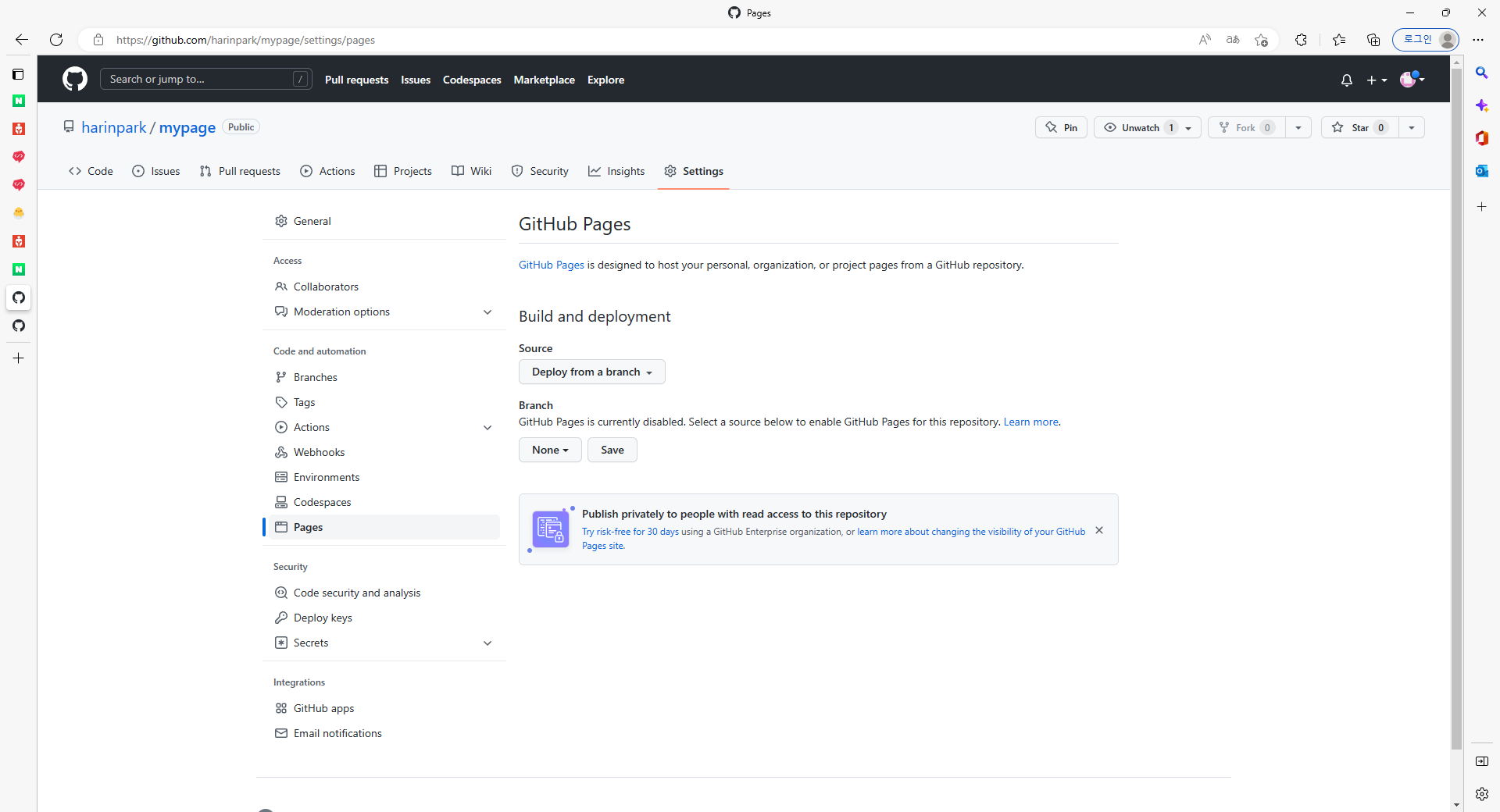
Task: Open the branch 'None' dropdown
Action: [x=550, y=450]
